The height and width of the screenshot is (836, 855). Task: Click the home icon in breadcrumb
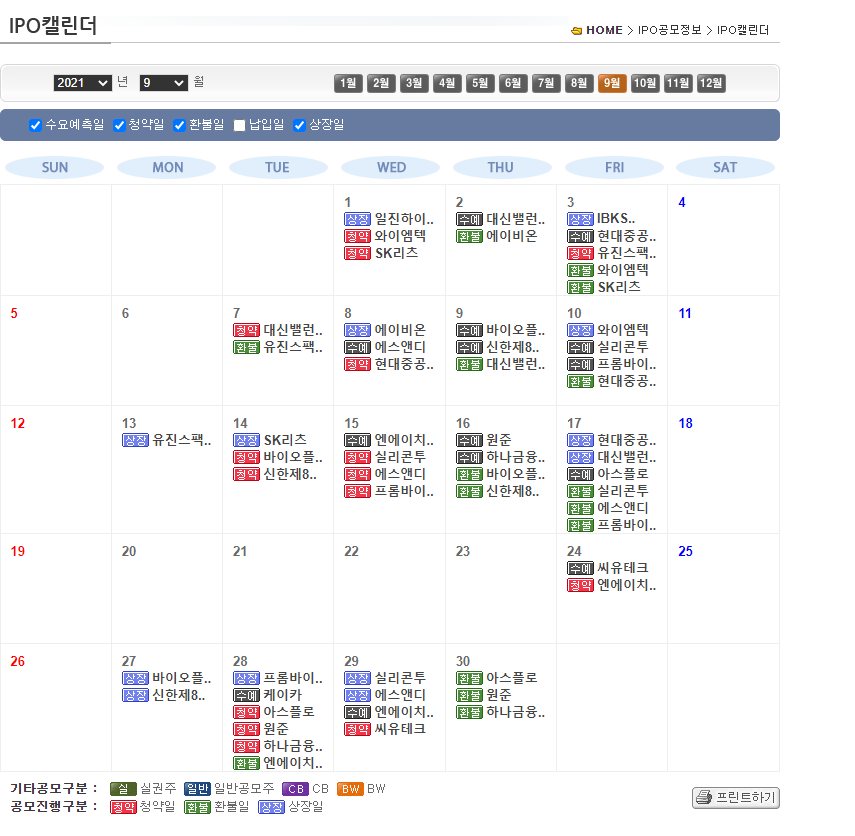576,31
